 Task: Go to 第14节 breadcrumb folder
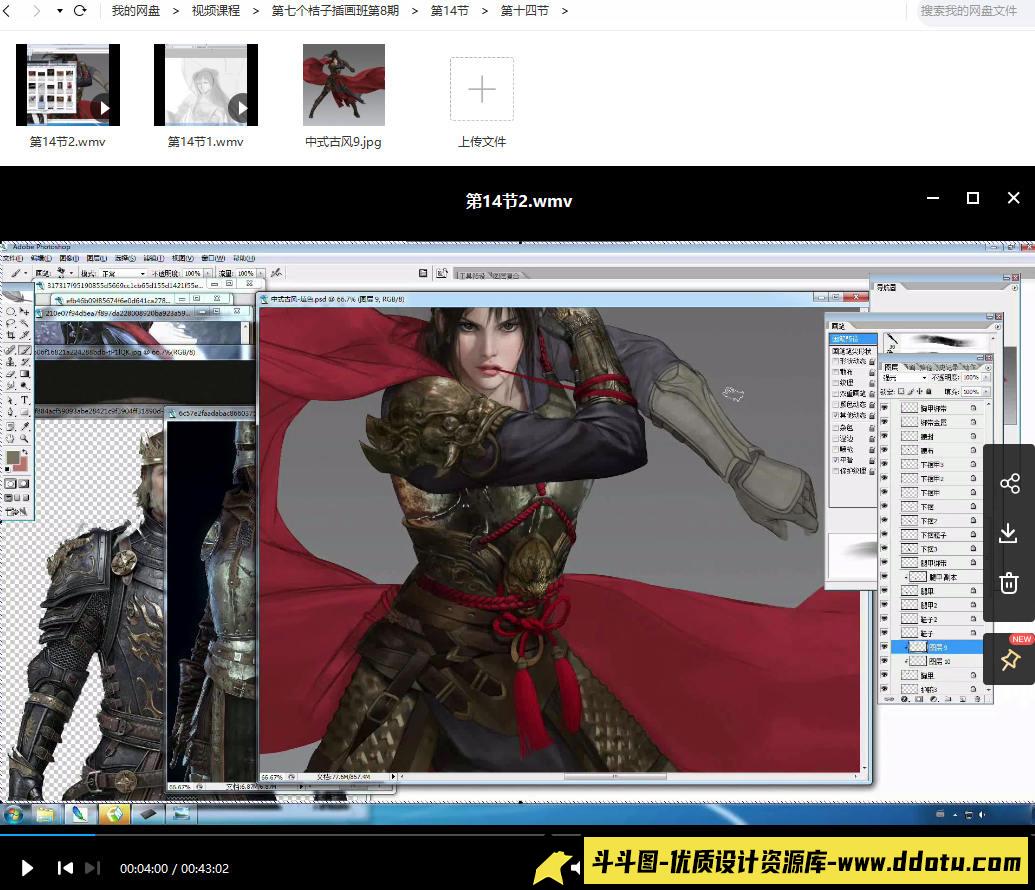pos(450,11)
